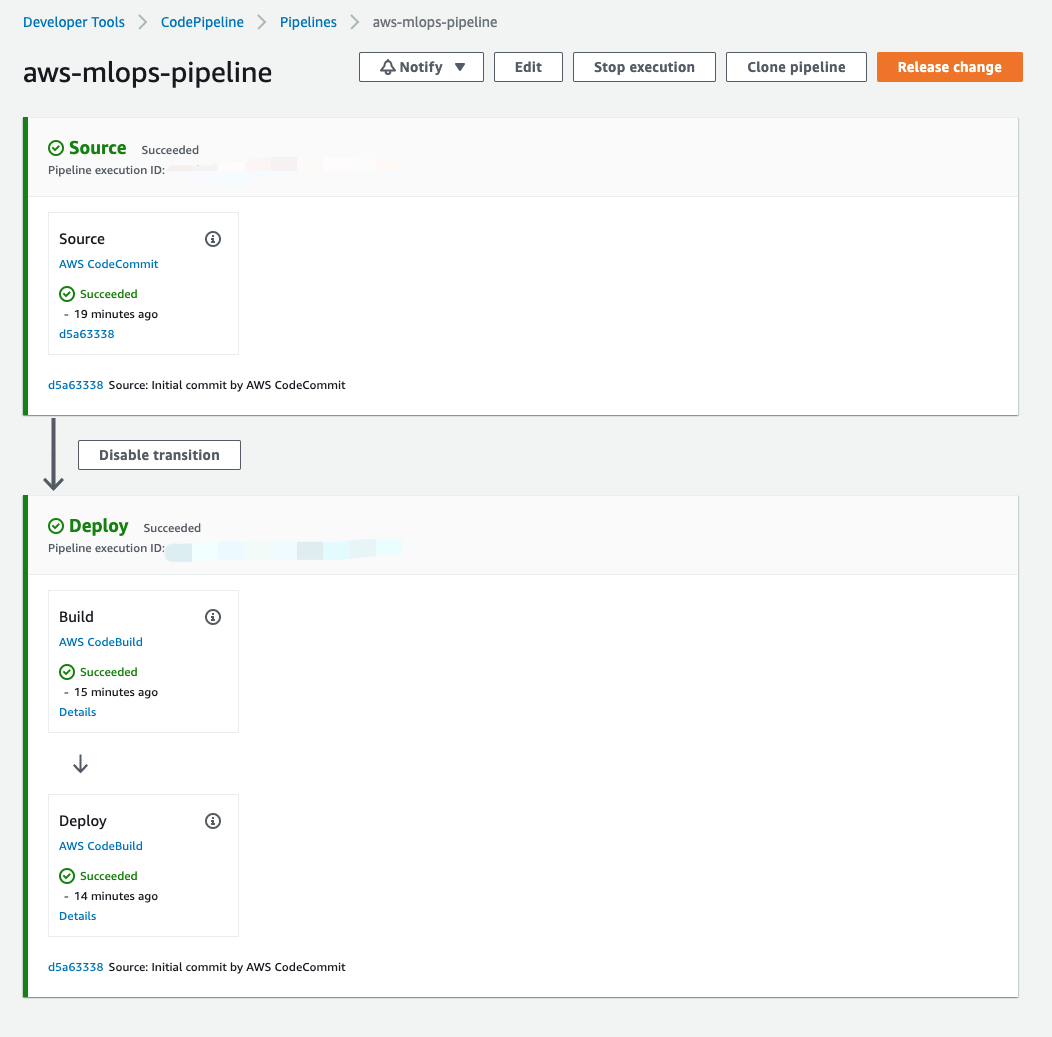Click the green Source stage heading
This screenshot has height=1037, width=1052.
[97, 148]
